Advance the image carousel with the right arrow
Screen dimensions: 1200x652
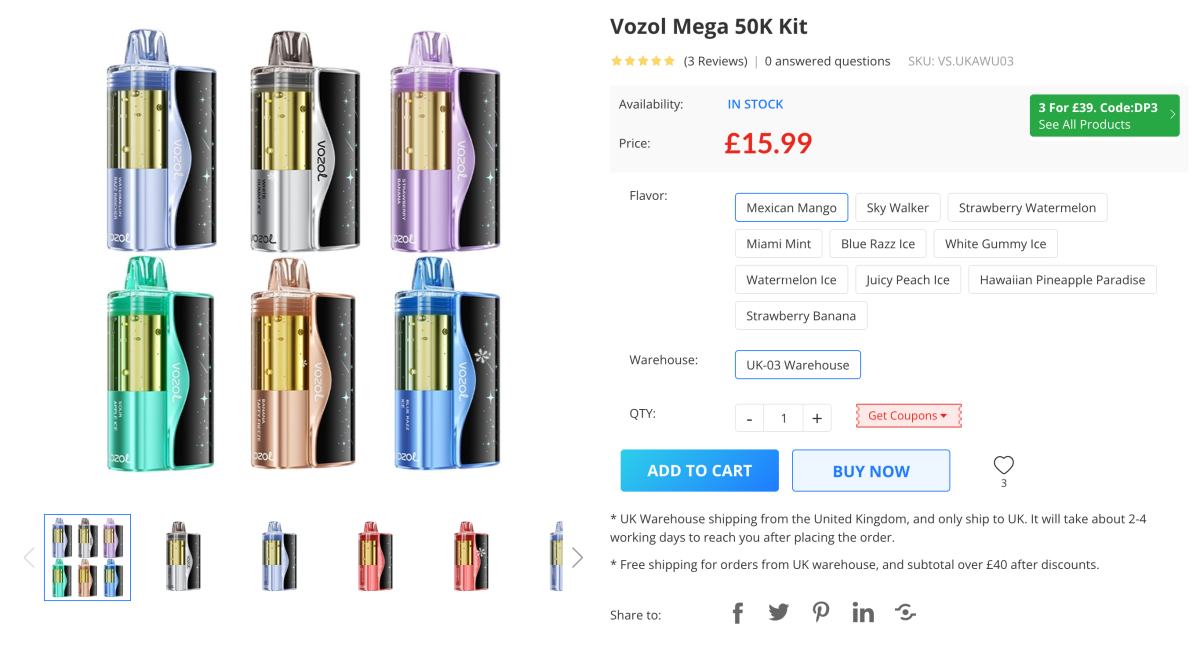click(577, 557)
